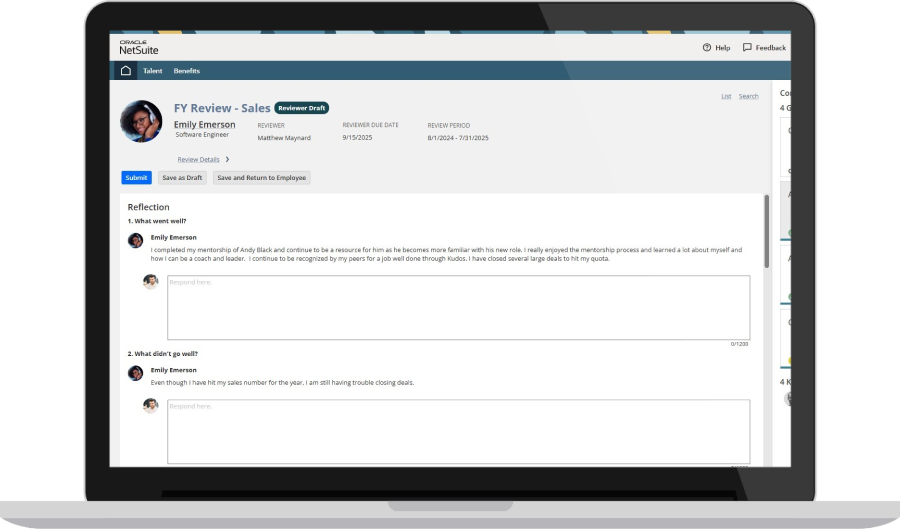Click Emily Emerson's large profile photo
900x529 pixels.
(141, 121)
